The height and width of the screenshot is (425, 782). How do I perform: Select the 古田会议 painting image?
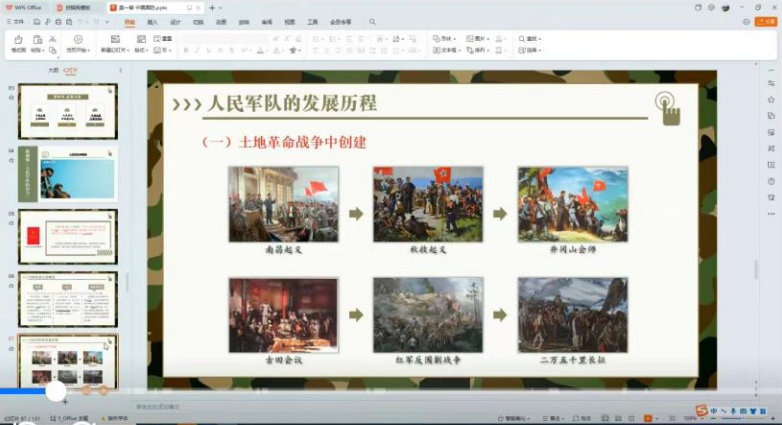pyautogui.click(x=283, y=315)
